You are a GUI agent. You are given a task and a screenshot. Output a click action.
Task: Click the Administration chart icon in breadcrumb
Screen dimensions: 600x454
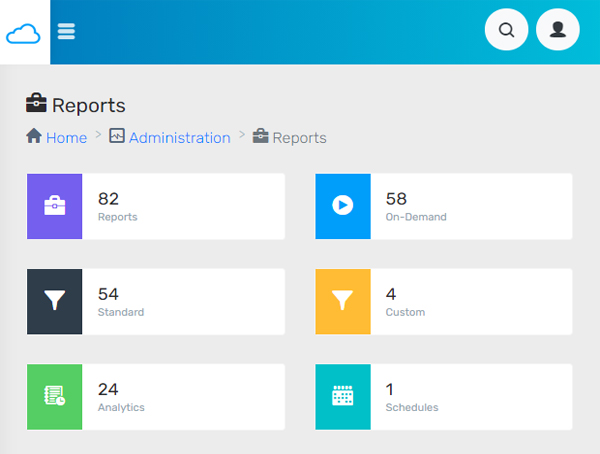[x=117, y=136]
